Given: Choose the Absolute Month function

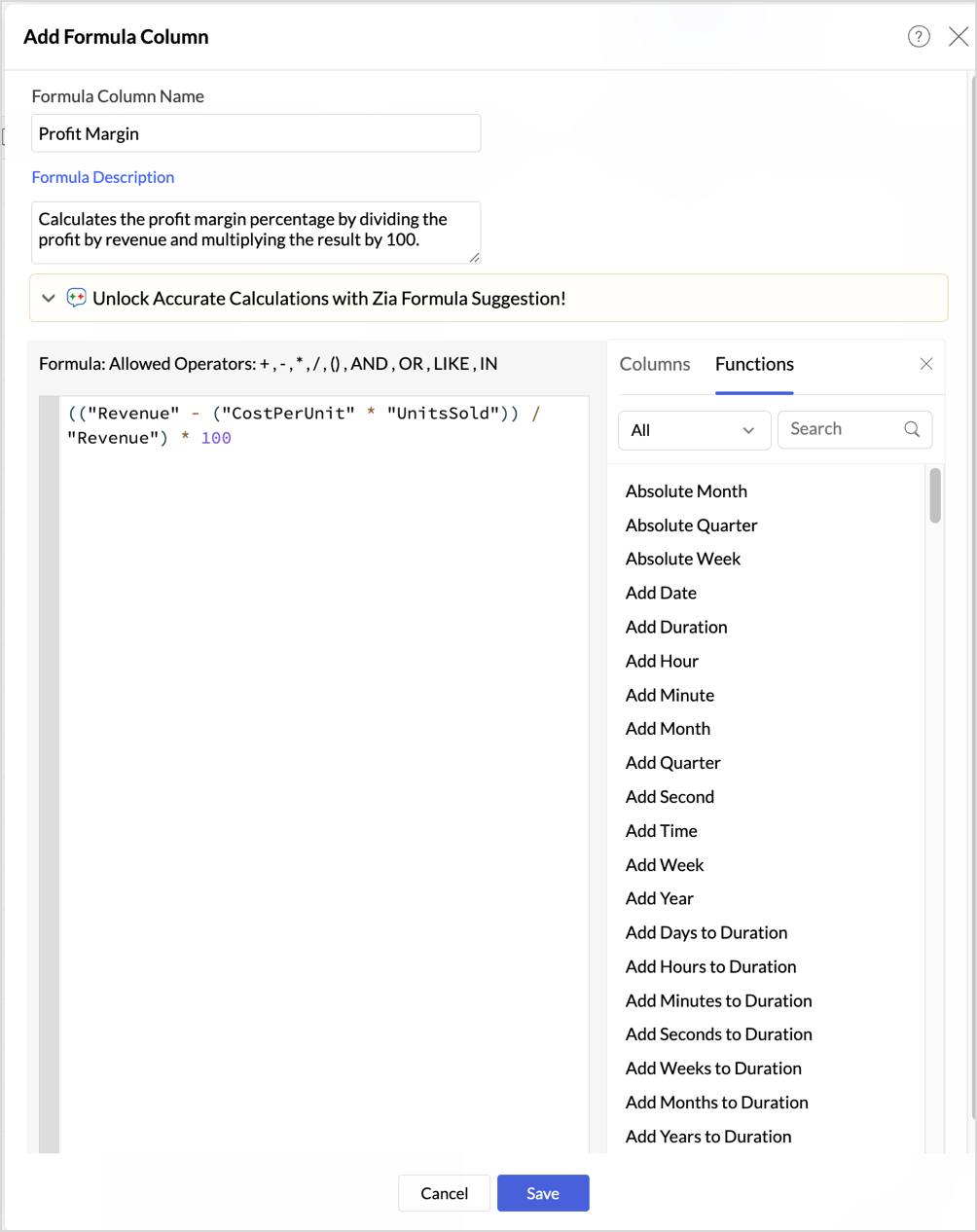Looking at the screenshot, I should point(686,491).
